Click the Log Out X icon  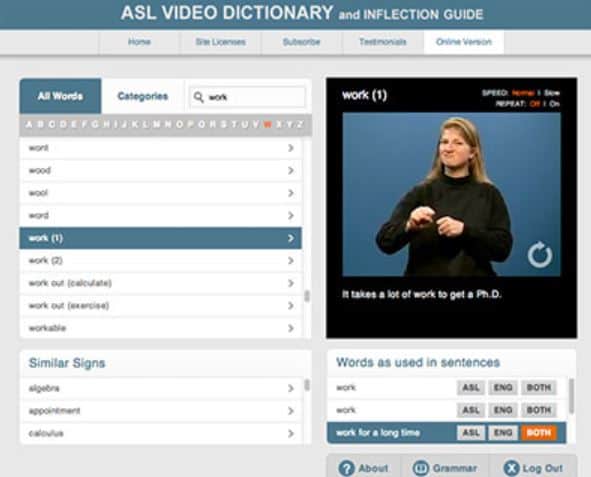pos(511,468)
